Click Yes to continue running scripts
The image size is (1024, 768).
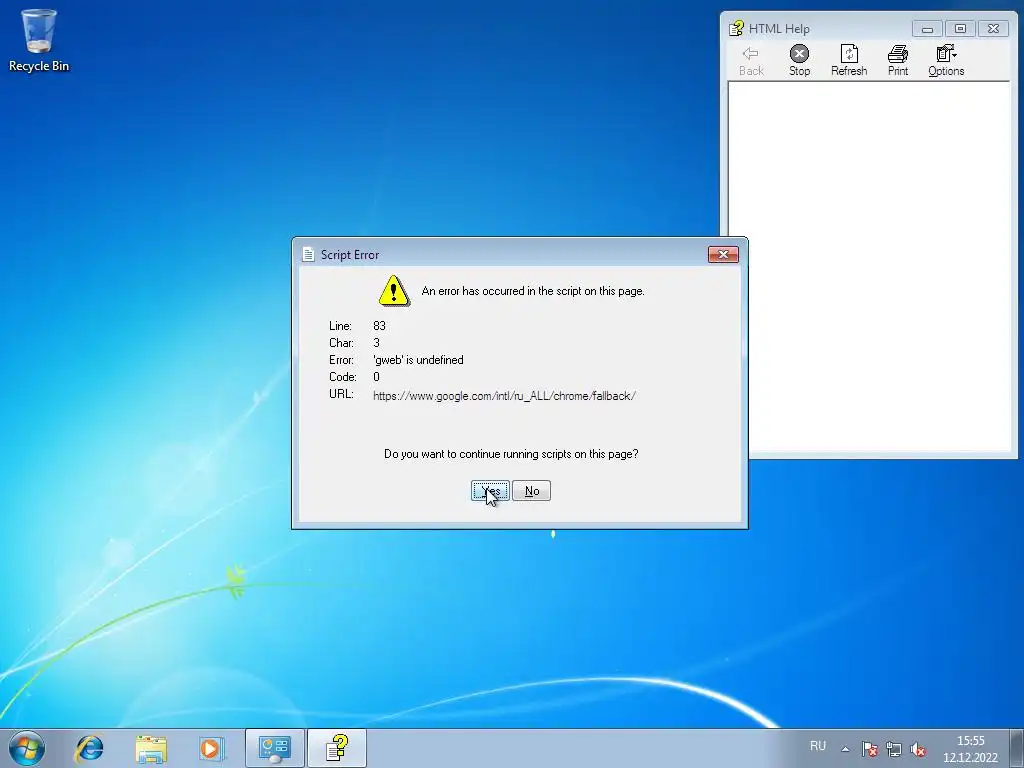[490, 490]
